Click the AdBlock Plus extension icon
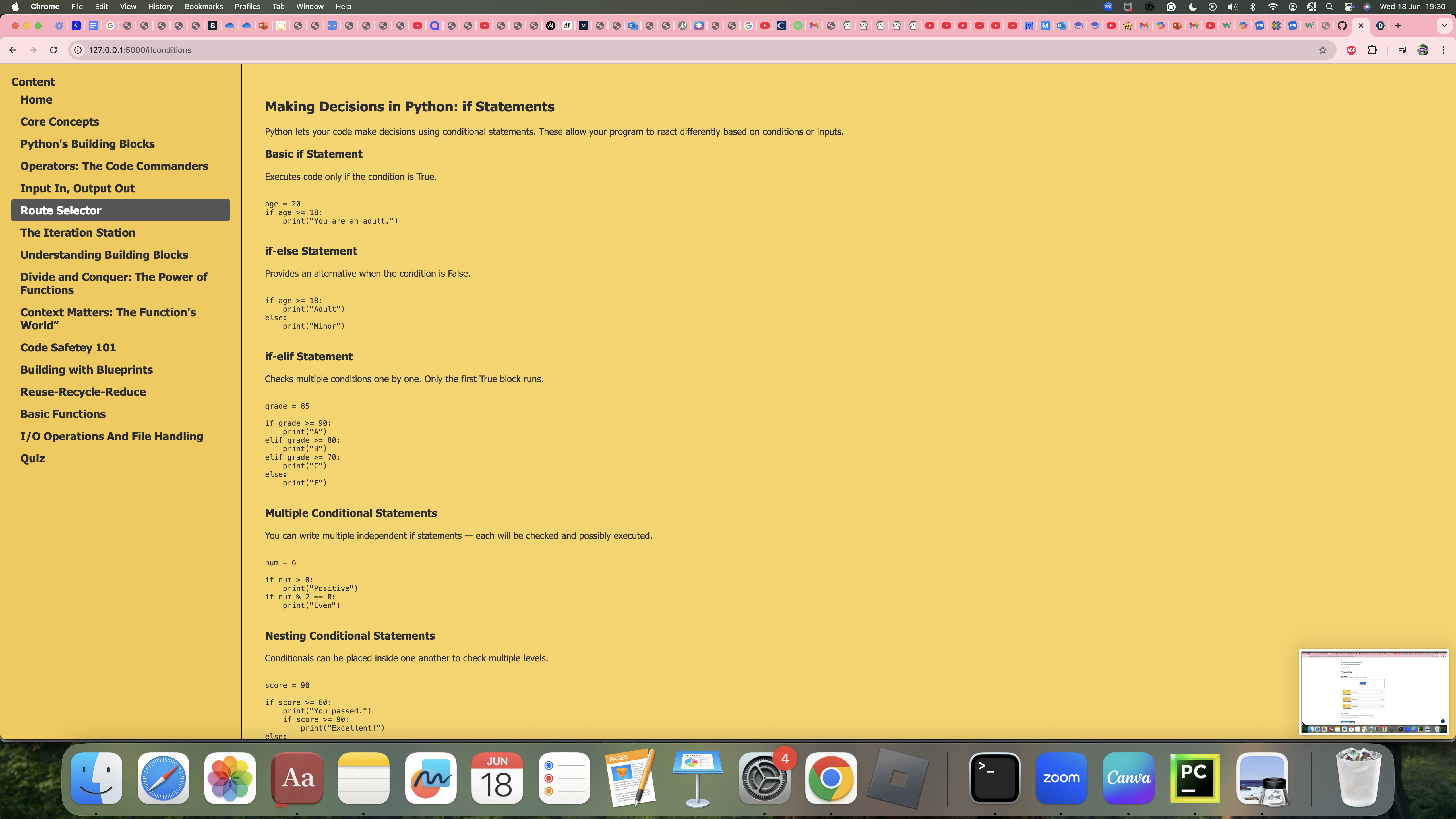Screen dimensions: 1456x819 (1351, 50)
